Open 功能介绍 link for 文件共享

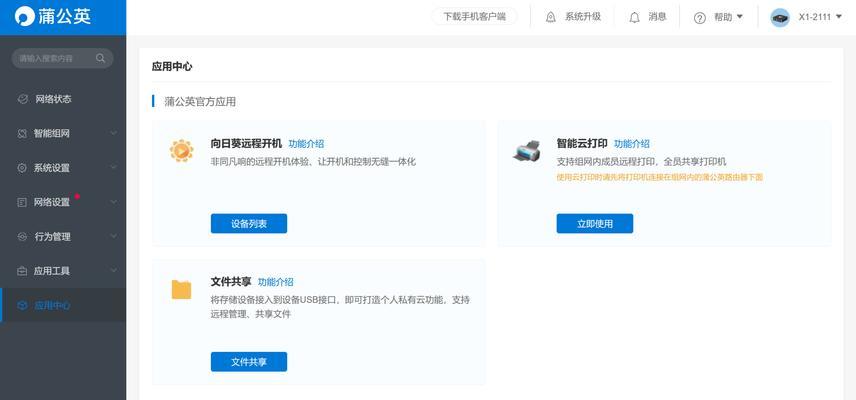click(x=276, y=282)
